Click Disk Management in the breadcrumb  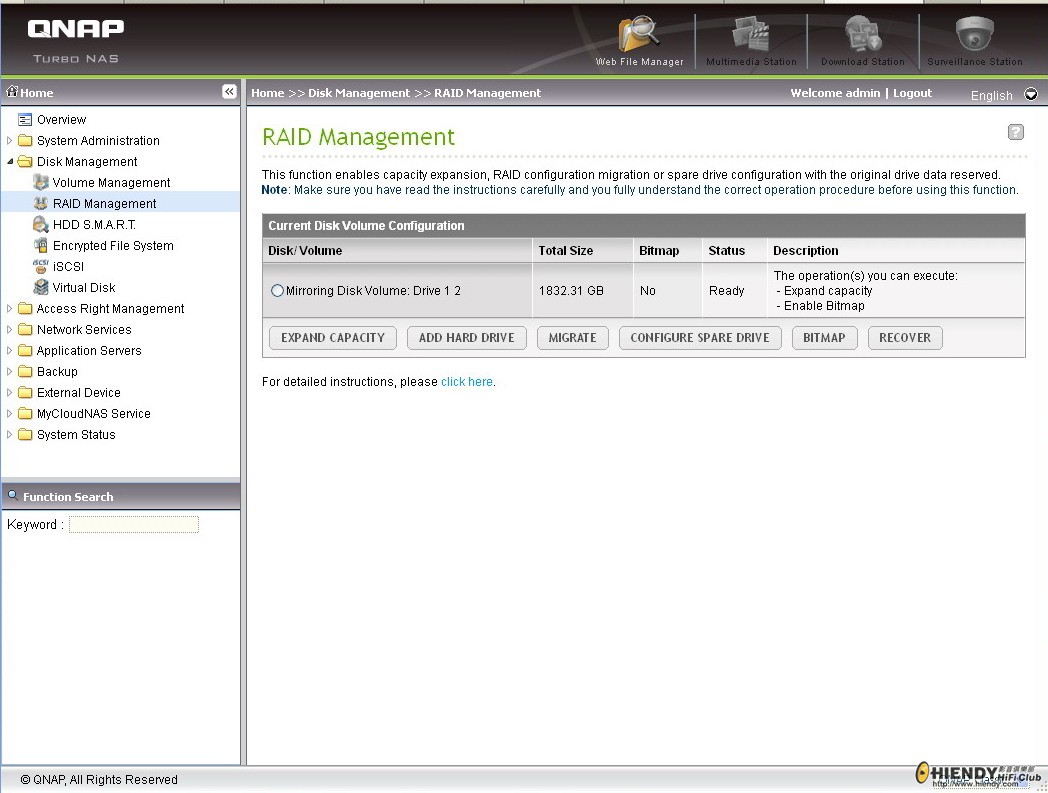coord(359,93)
